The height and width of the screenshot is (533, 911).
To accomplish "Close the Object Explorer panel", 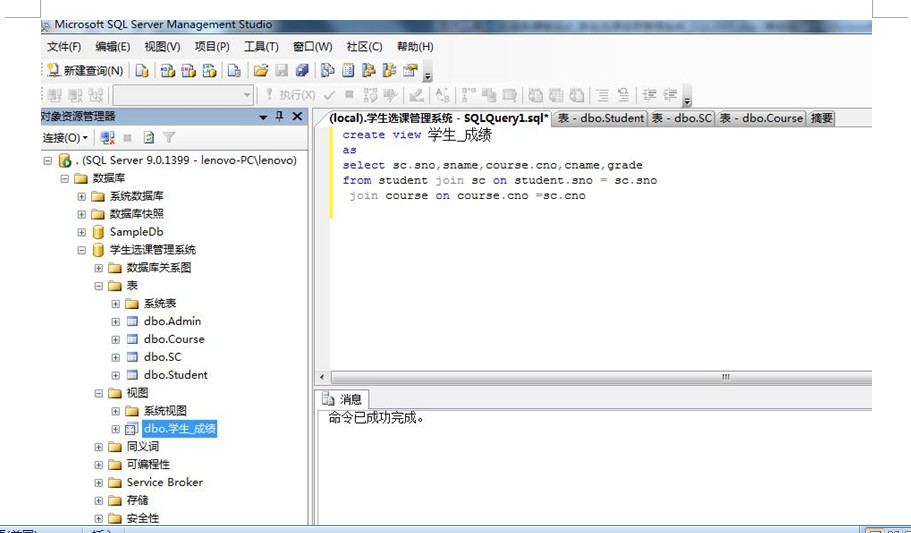I will point(297,117).
